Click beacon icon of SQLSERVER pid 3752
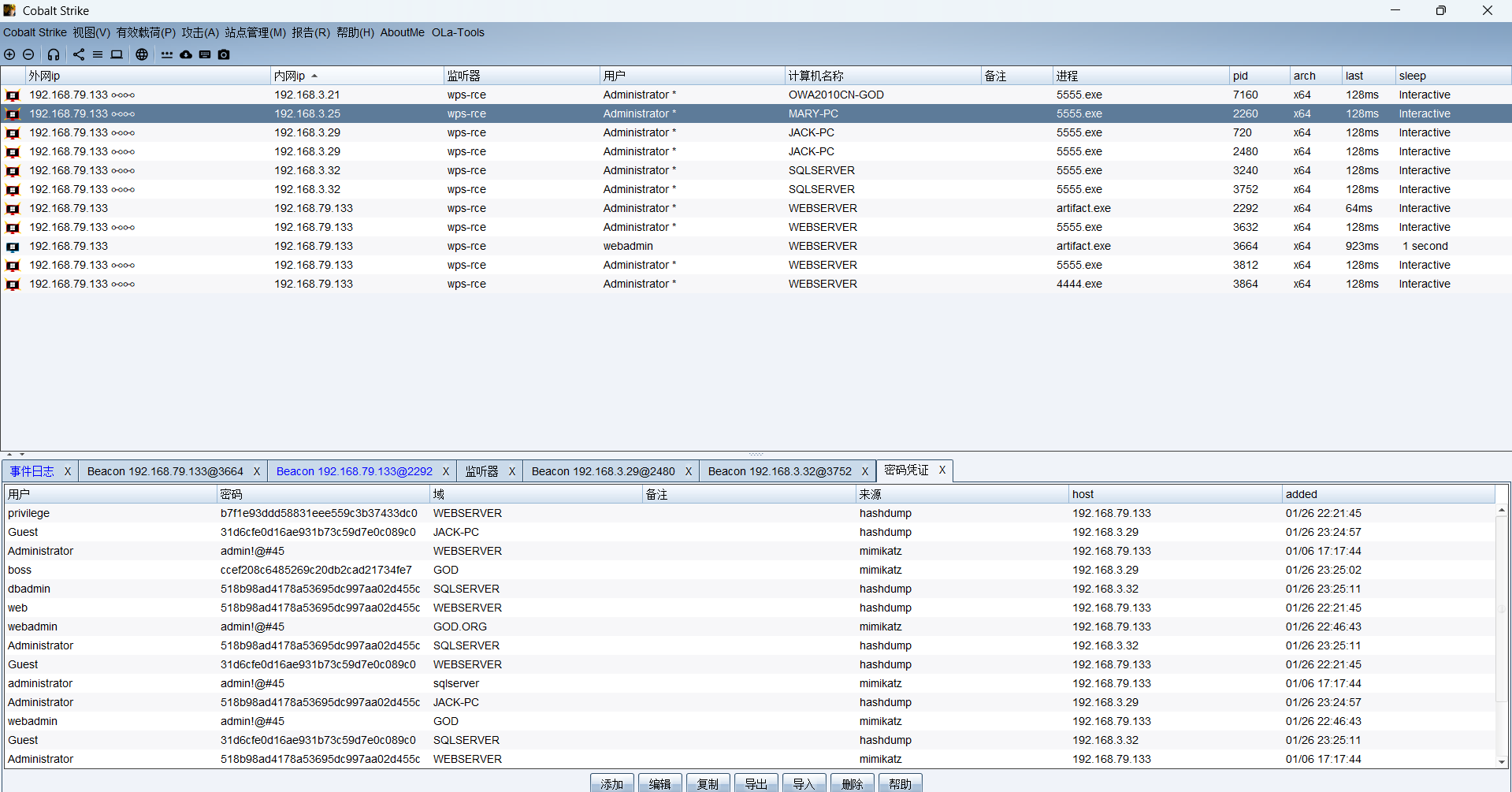This screenshot has width=1512, height=792. (x=13, y=190)
